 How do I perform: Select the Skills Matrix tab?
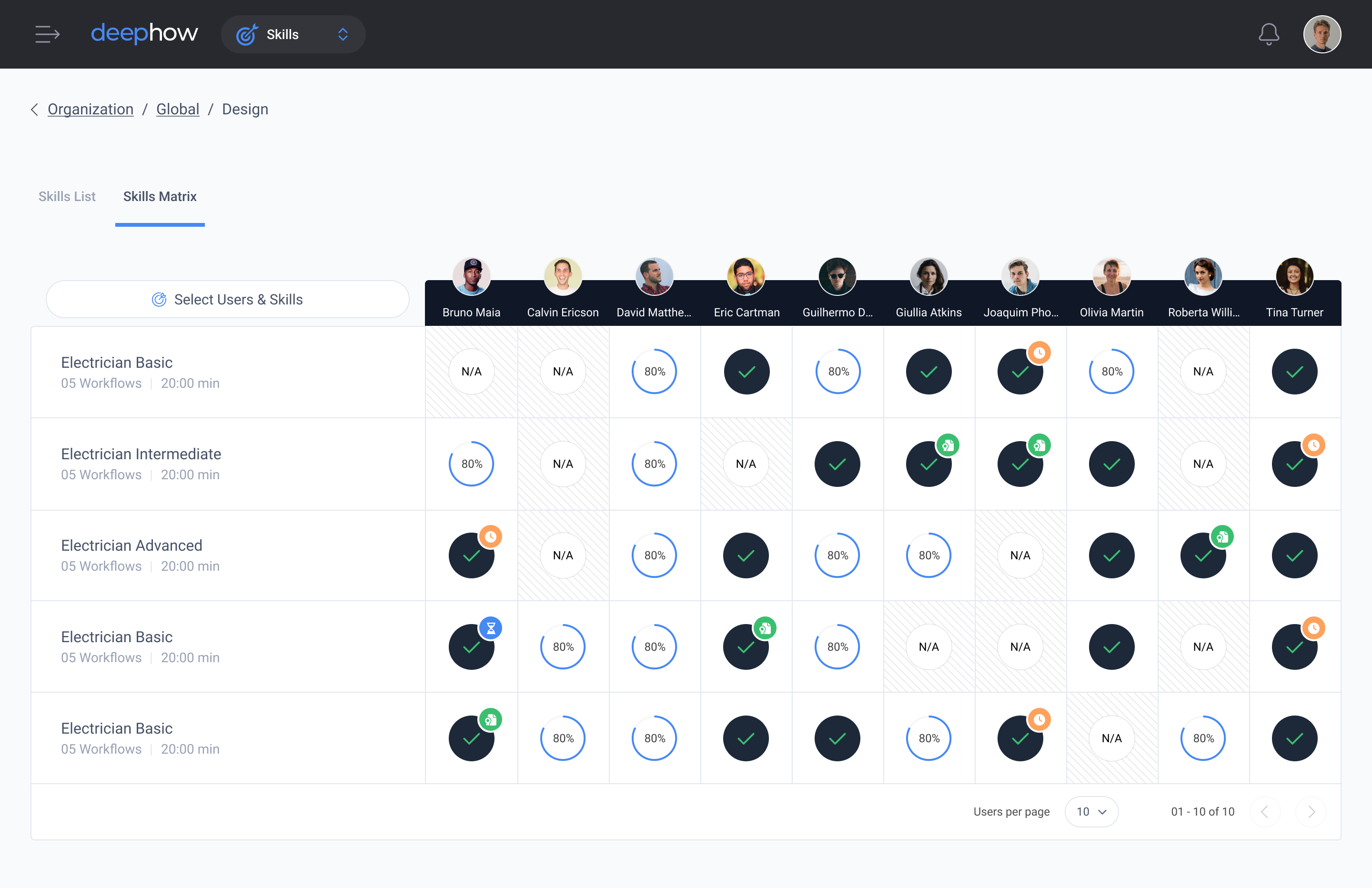[x=160, y=197]
